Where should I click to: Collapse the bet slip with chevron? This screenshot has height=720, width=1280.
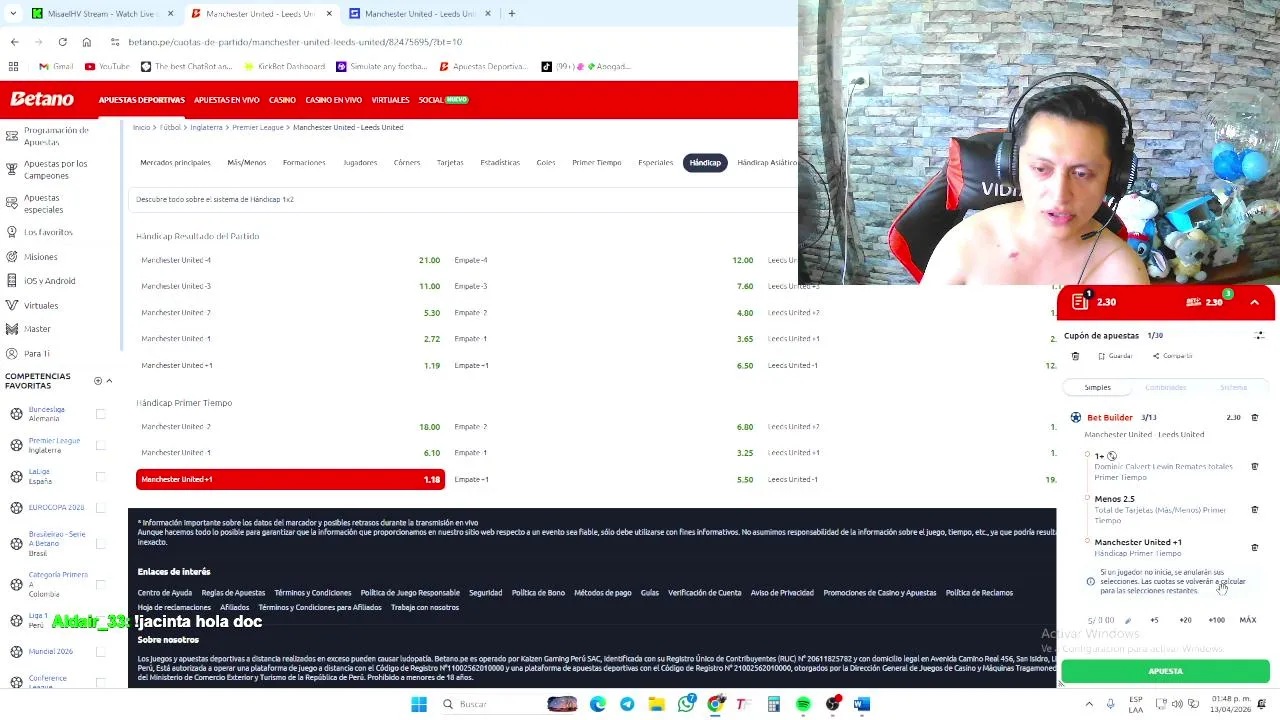tap(1254, 302)
